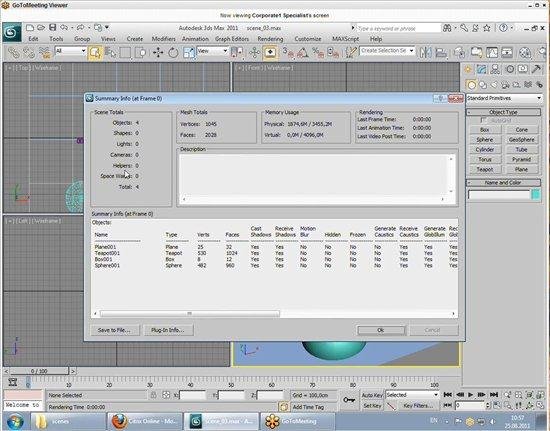Open the Material Editor icon
This screenshot has height=431, width=550.
coord(525,53)
